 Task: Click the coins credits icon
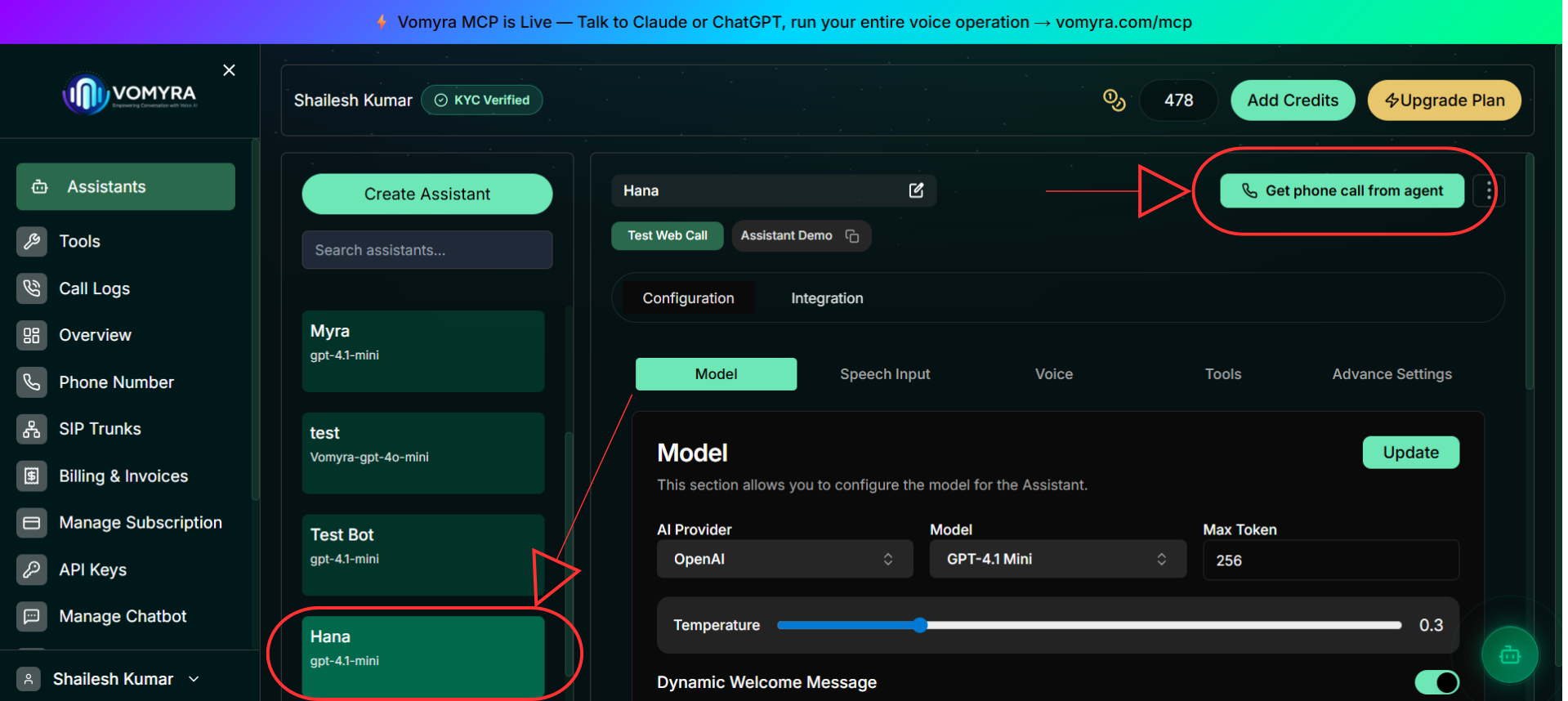tap(1114, 100)
